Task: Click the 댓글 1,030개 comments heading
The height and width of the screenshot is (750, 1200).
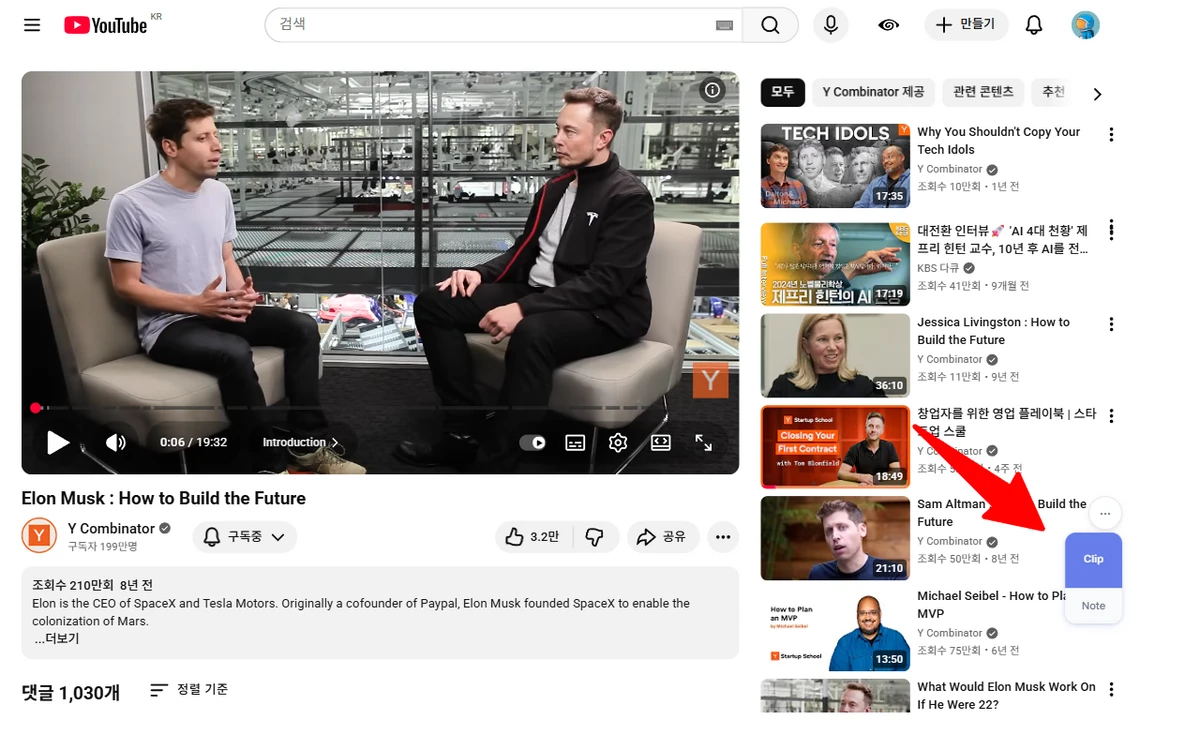Action: tap(71, 692)
